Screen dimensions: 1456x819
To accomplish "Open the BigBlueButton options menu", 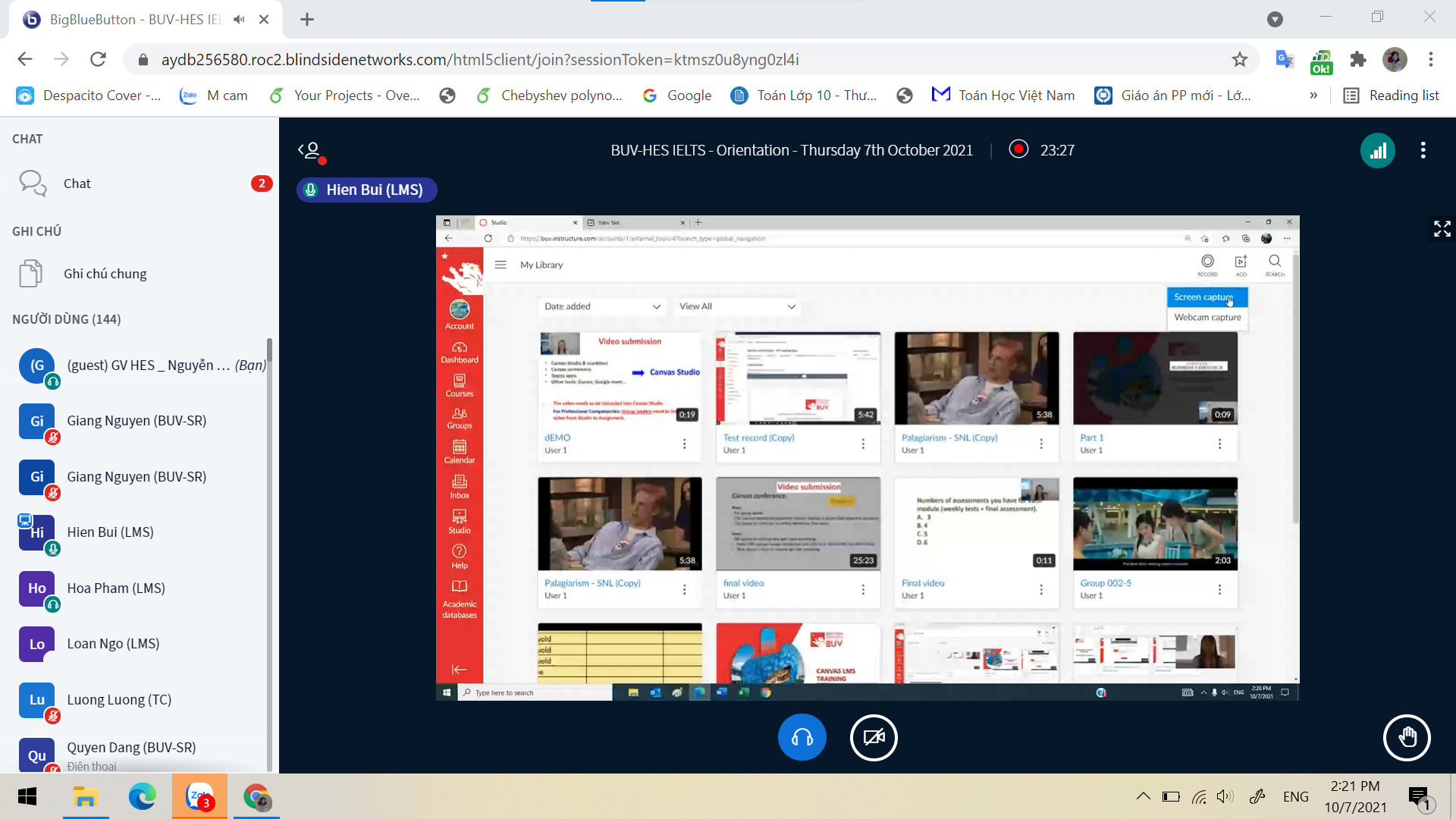I will coord(1423,151).
